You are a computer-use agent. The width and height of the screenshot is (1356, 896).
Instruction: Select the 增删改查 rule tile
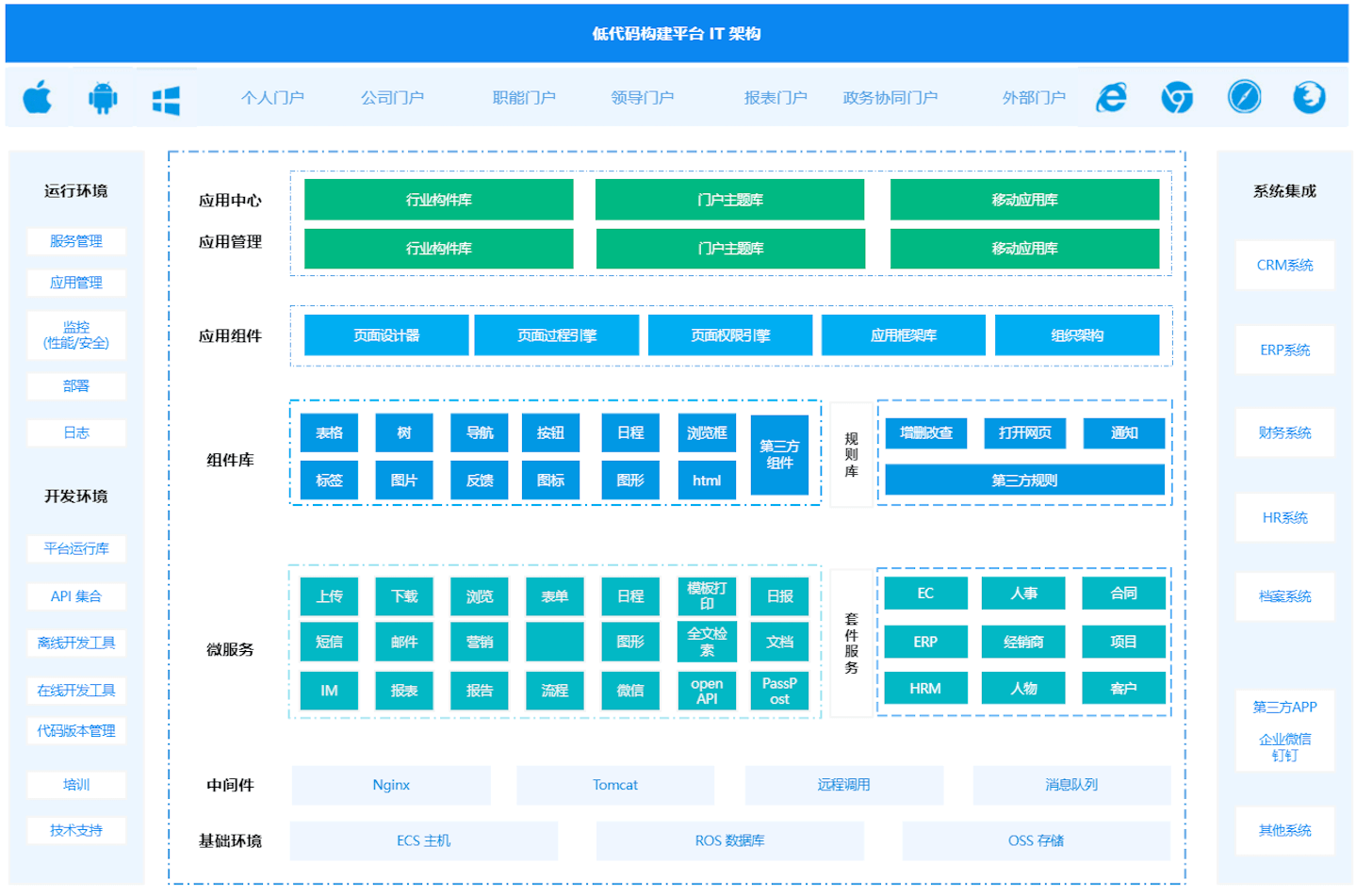(926, 433)
